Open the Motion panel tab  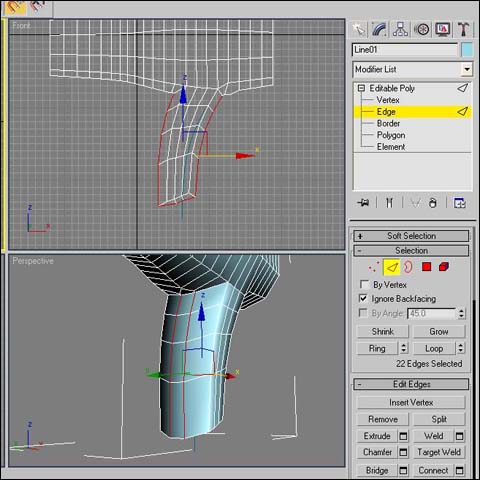click(x=422, y=30)
